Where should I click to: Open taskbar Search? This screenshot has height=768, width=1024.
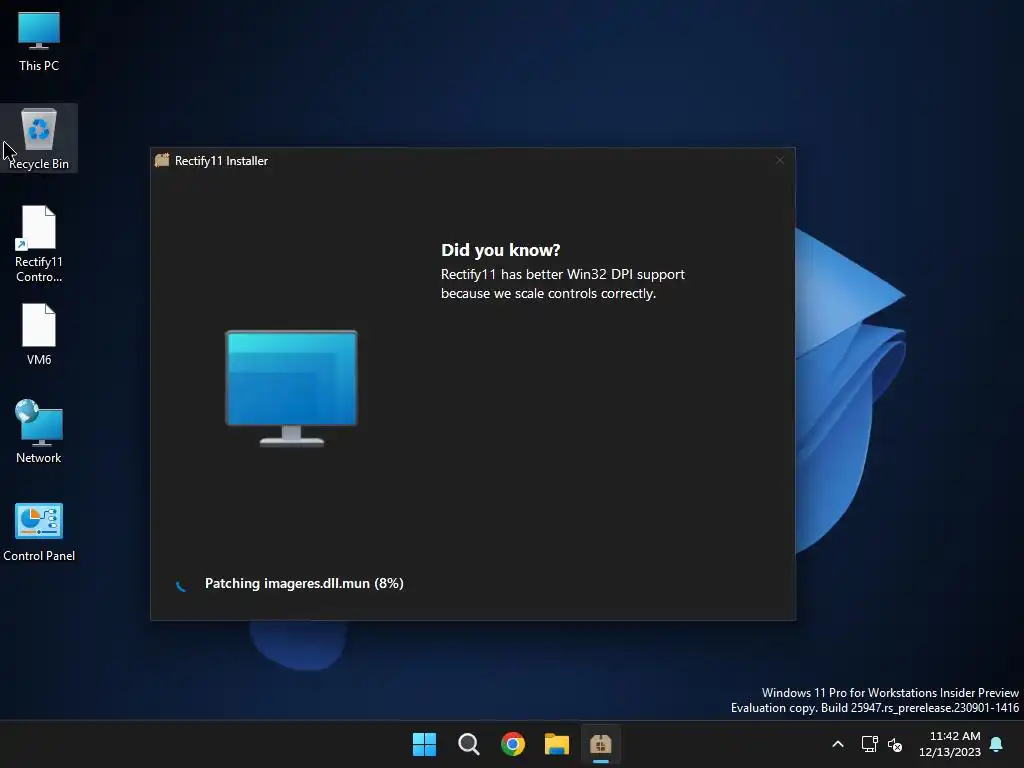click(x=468, y=744)
